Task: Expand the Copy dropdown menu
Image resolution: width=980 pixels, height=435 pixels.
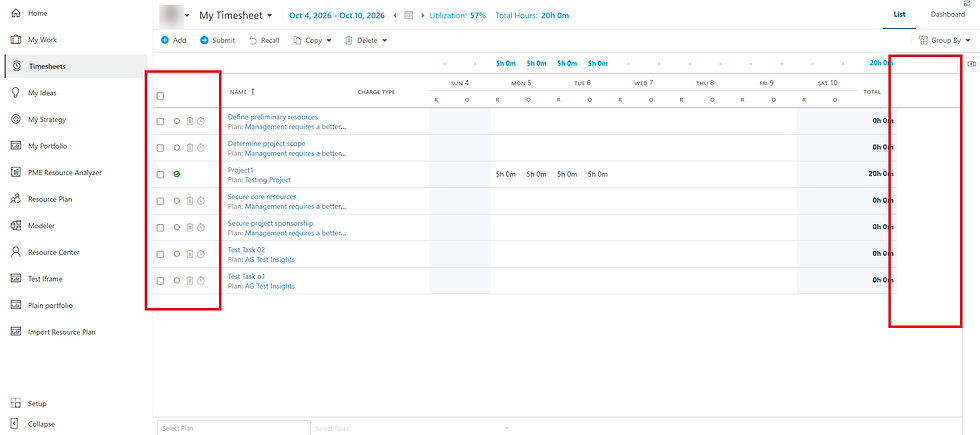Action: click(329, 41)
